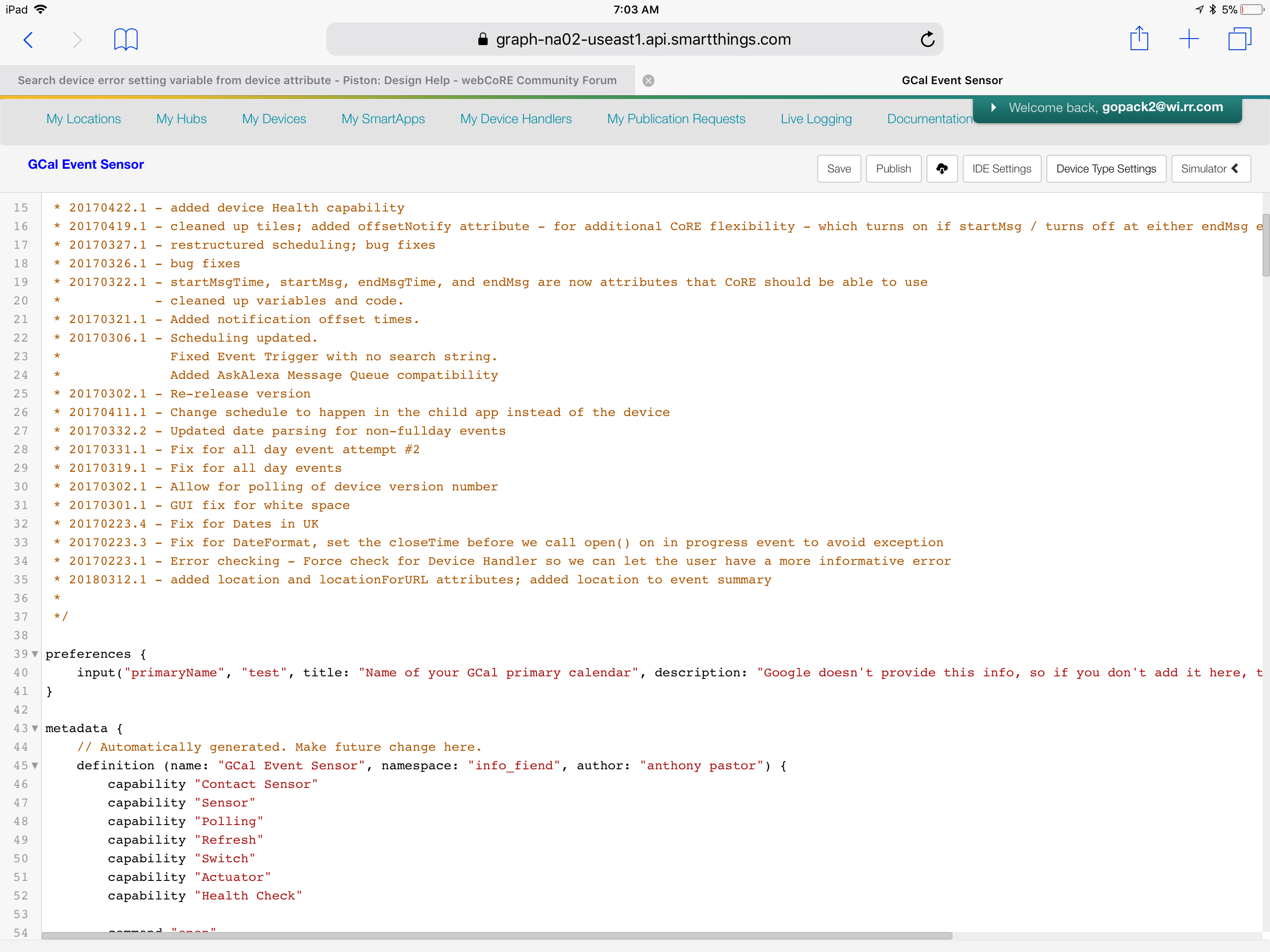Image resolution: width=1270 pixels, height=952 pixels.
Task: Open My Locations
Action: pyautogui.click(x=84, y=119)
